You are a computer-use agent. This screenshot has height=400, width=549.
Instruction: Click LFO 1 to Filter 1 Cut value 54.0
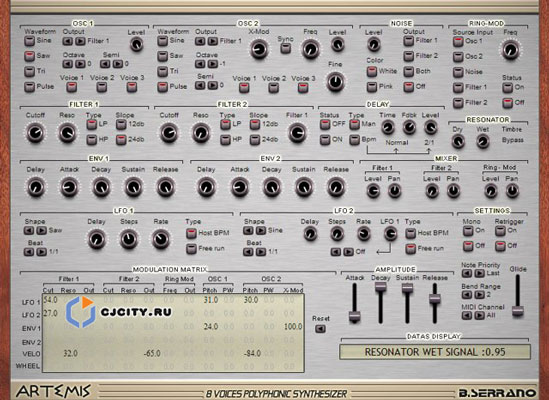(50, 300)
